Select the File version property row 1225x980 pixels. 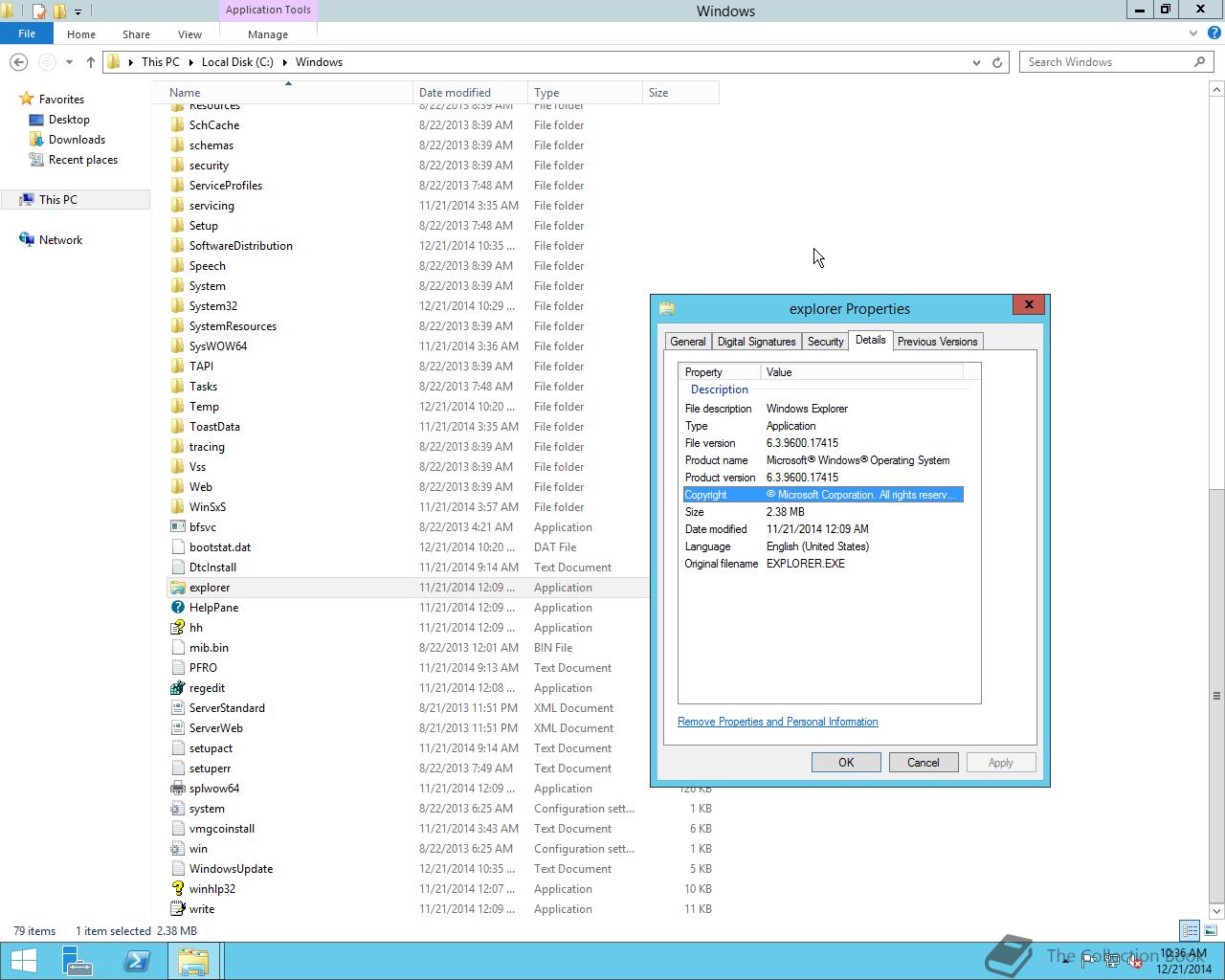823,443
